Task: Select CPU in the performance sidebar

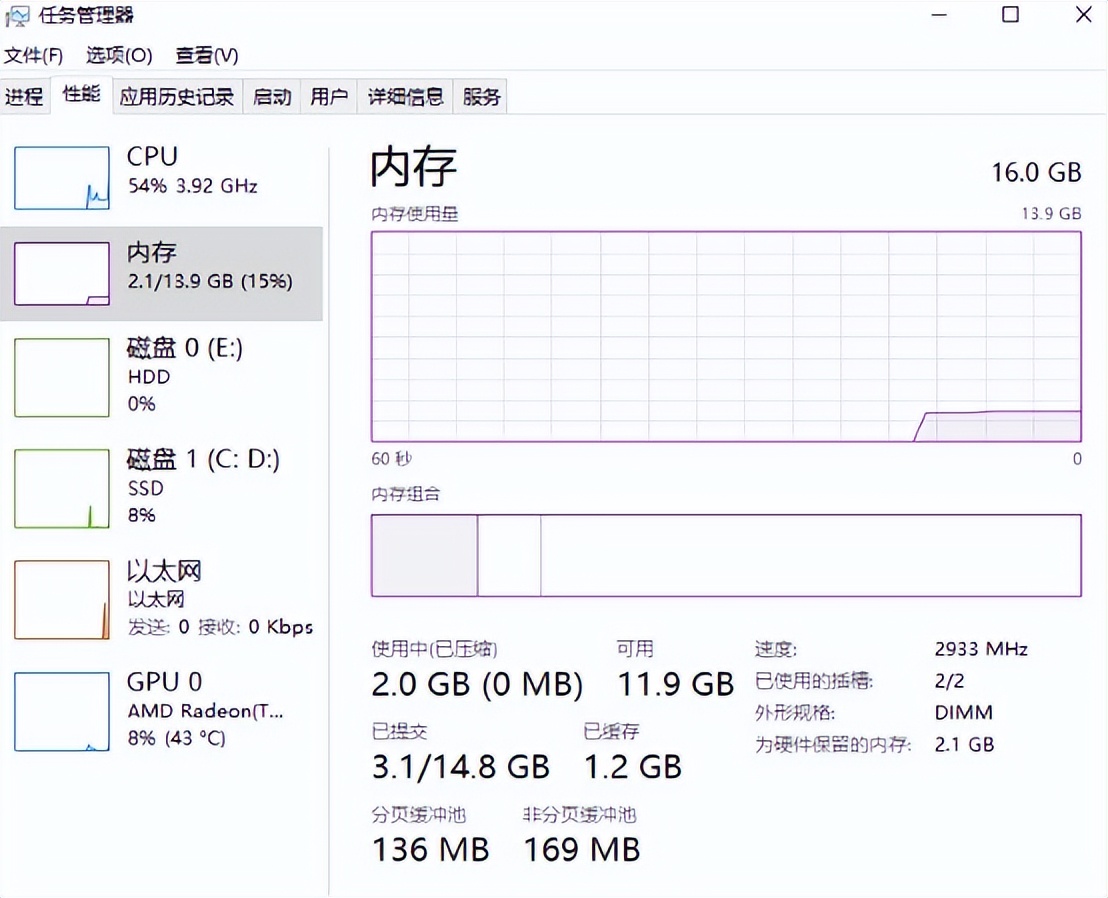Action: click(x=160, y=175)
